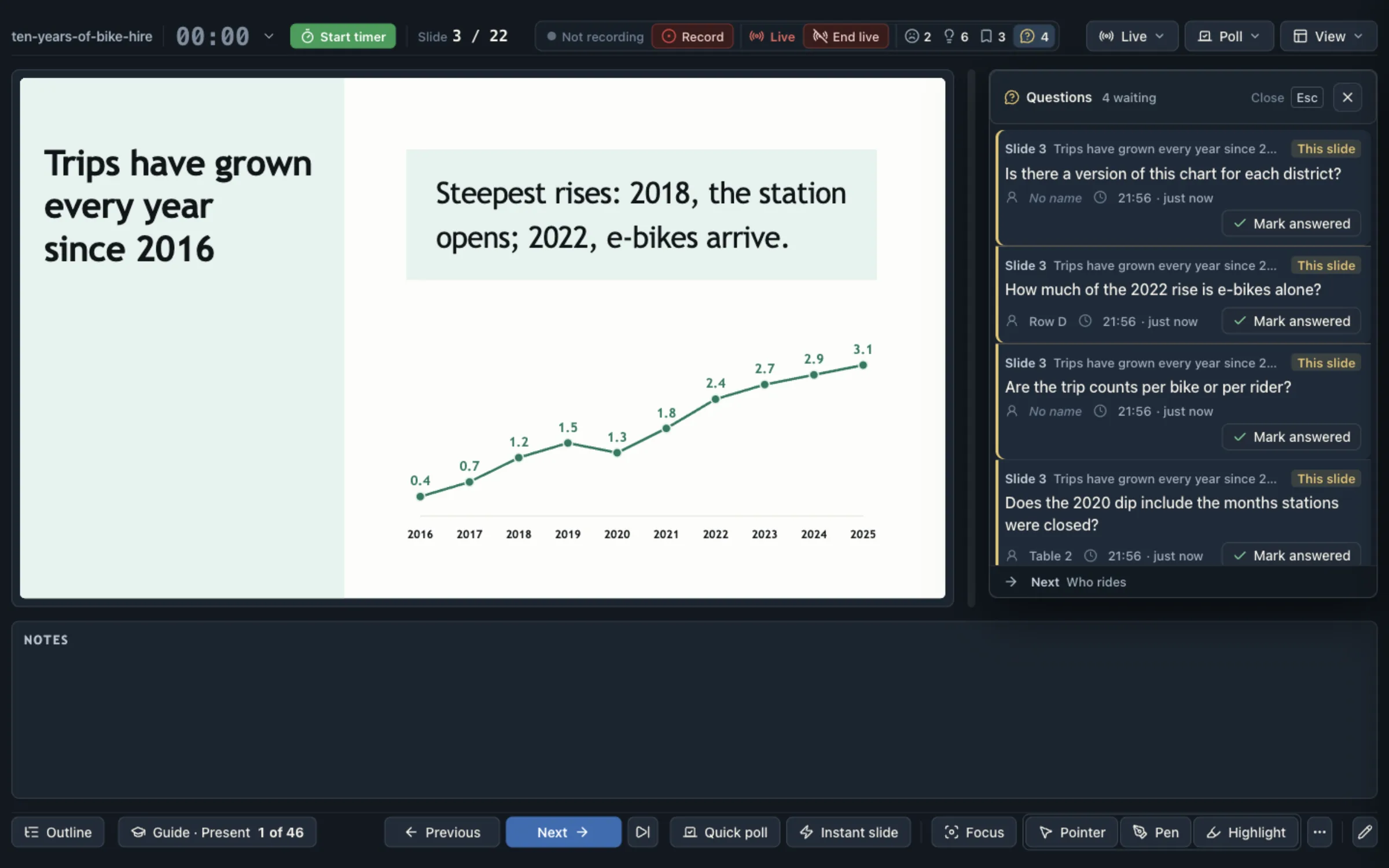
Task: Launch a Quick poll
Action: [x=725, y=832]
